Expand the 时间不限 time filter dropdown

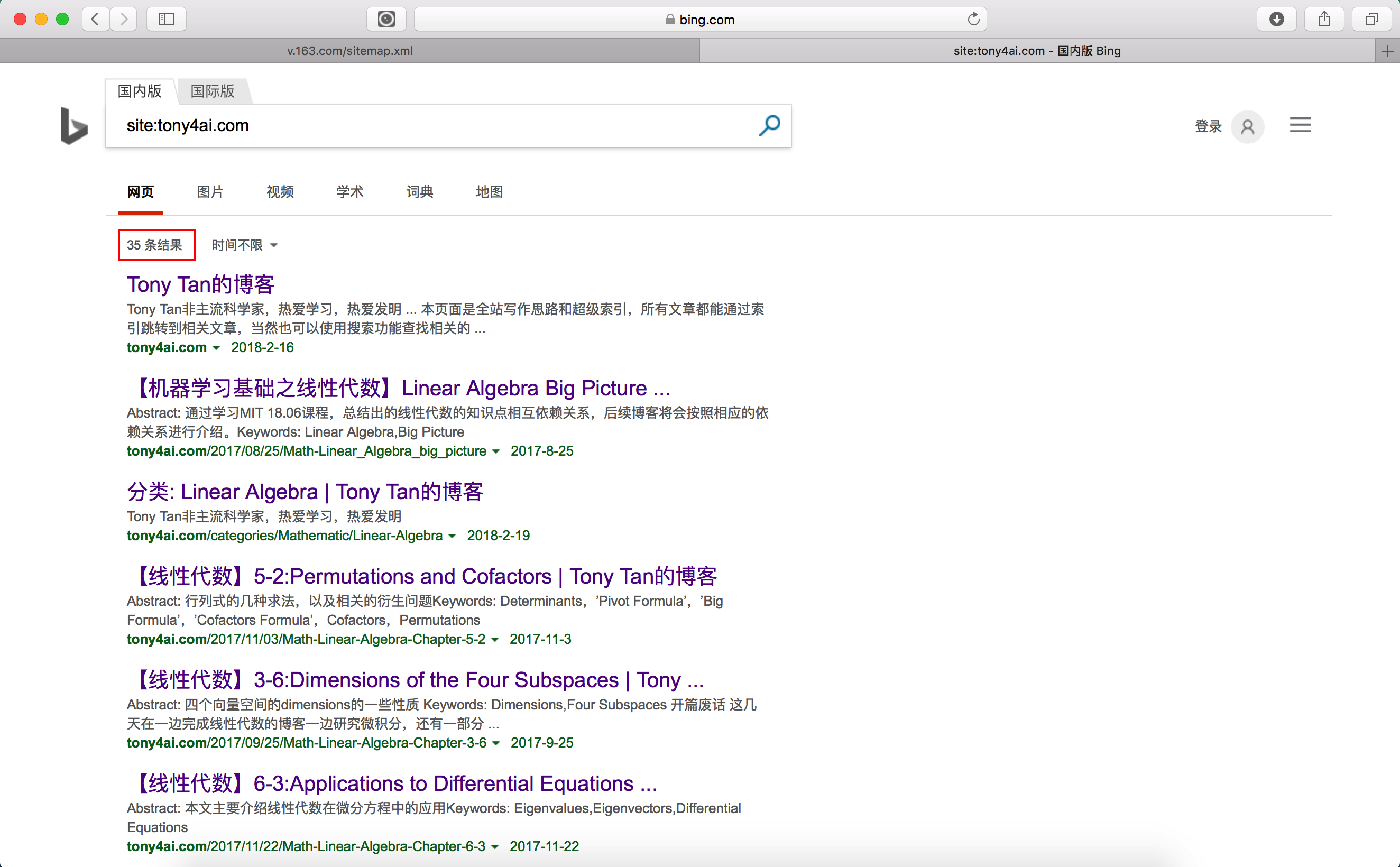point(245,245)
